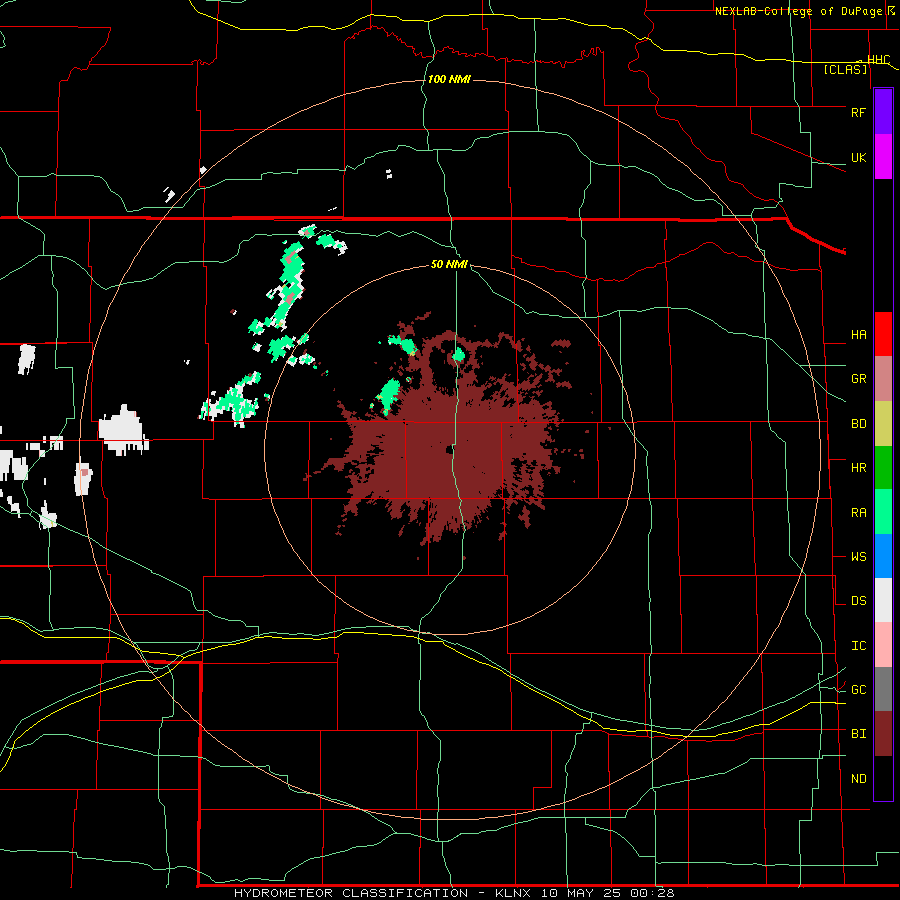This screenshot has width=900, height=900.
Task: Select the light pink IC swatch
Action: click(883, 645)
